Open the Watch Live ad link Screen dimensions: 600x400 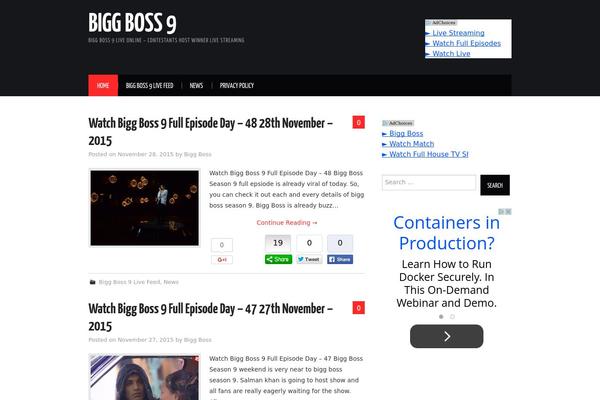click(451, 54)
